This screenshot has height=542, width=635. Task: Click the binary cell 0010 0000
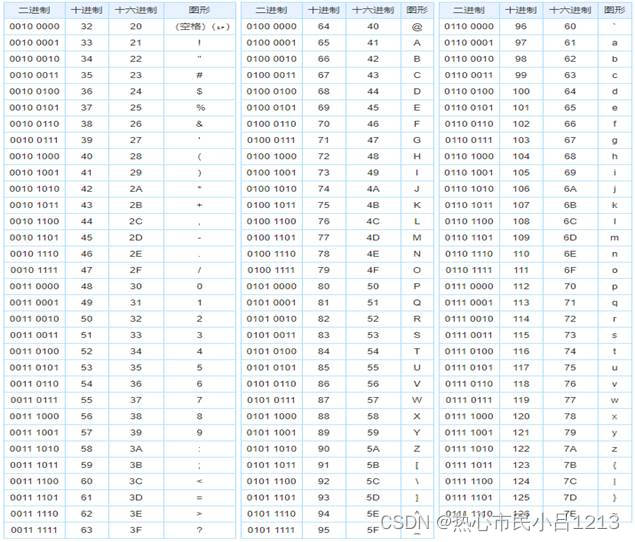(x=34, y=26)
